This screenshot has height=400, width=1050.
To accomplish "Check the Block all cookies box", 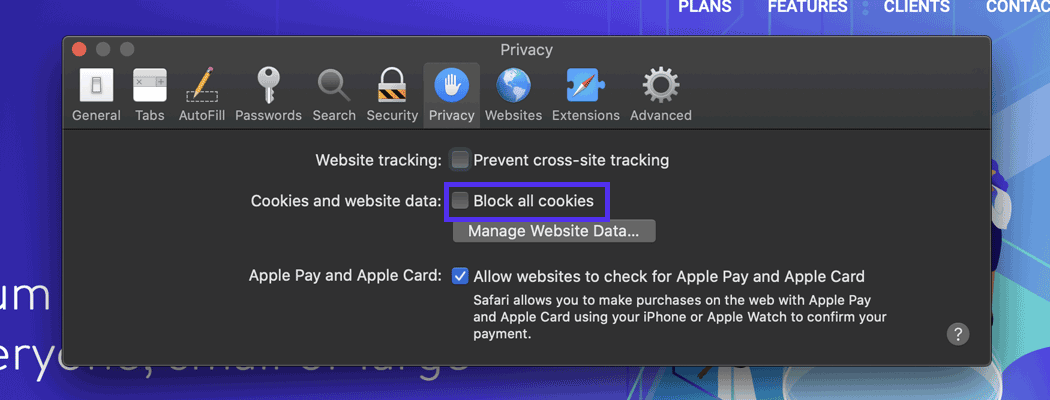I will coord(460,201).
